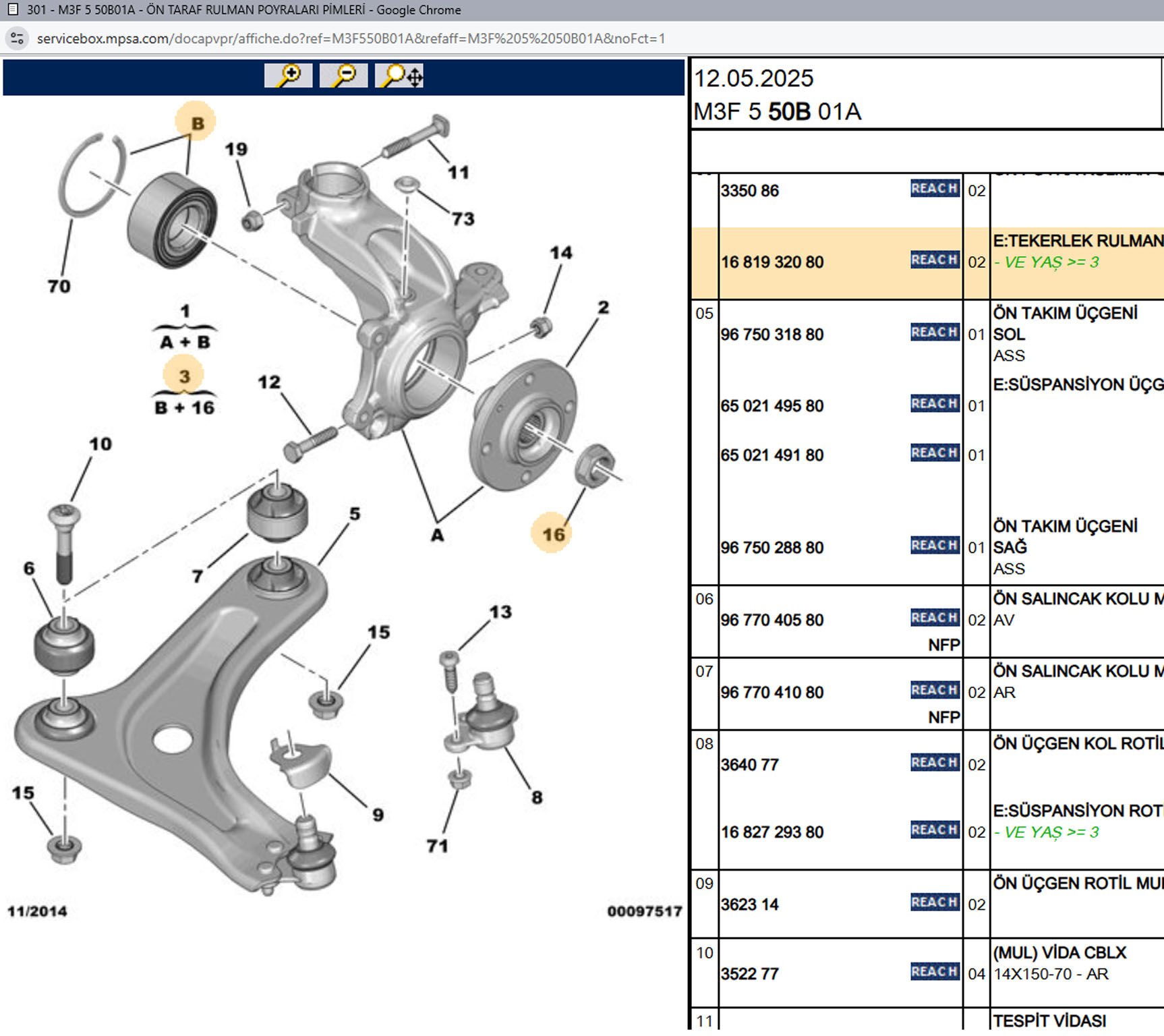1164x1036 pixels.
Task: Open part number 3640 77
Action: (x=749, y=765)
